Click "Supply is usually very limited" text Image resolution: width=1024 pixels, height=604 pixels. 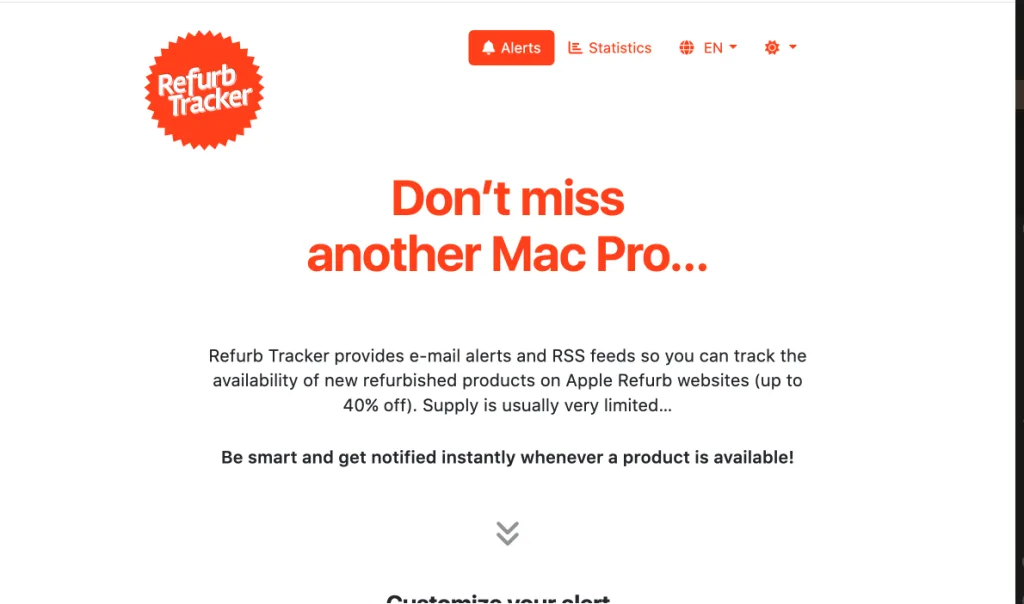point(547,405)
